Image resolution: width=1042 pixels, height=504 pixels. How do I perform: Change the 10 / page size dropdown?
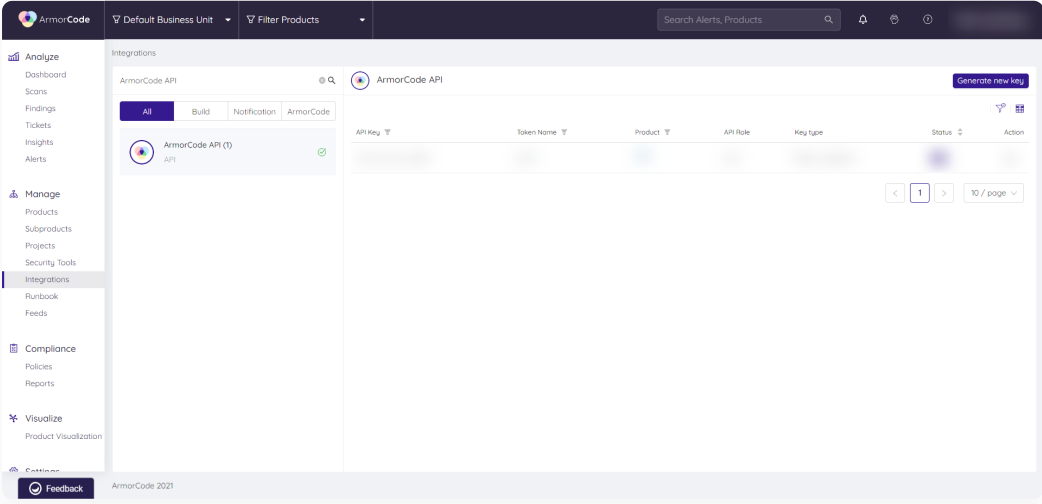pos(993,193)
